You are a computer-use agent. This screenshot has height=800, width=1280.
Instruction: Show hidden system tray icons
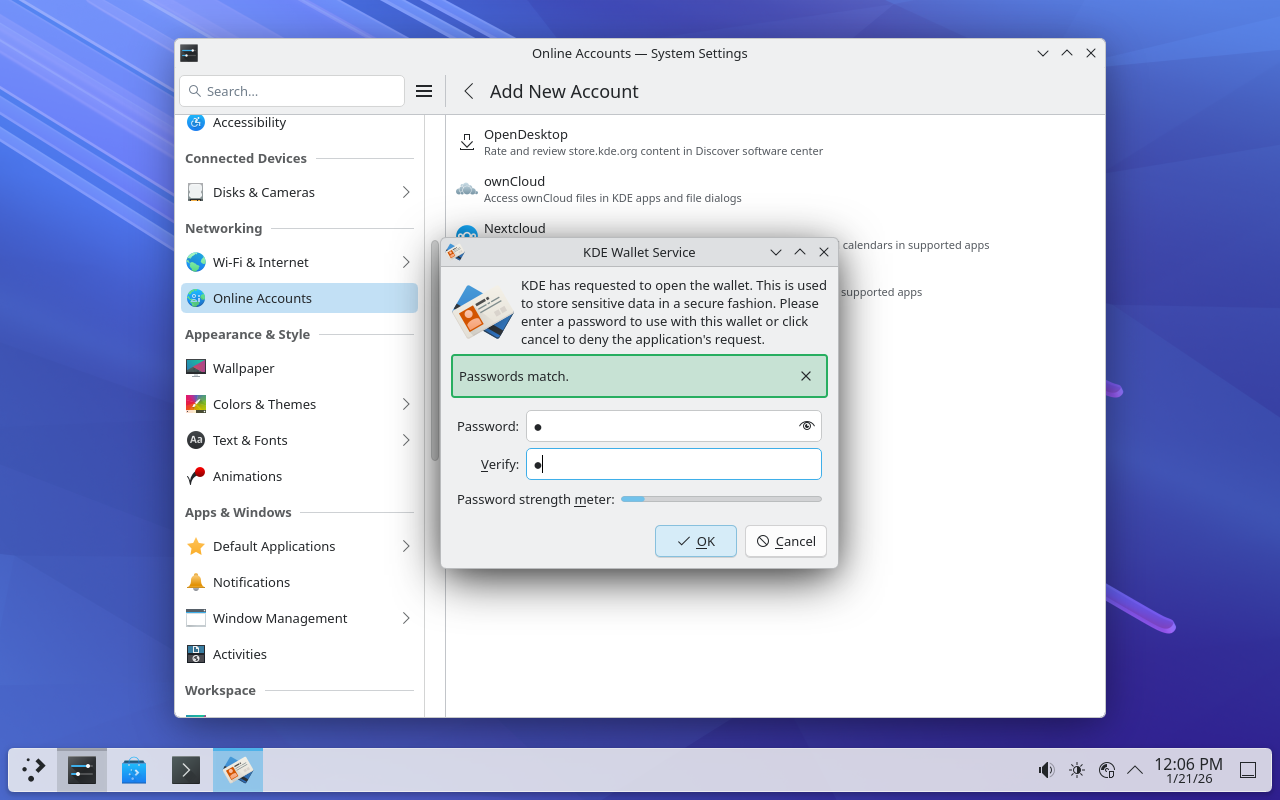(1135, 770)
